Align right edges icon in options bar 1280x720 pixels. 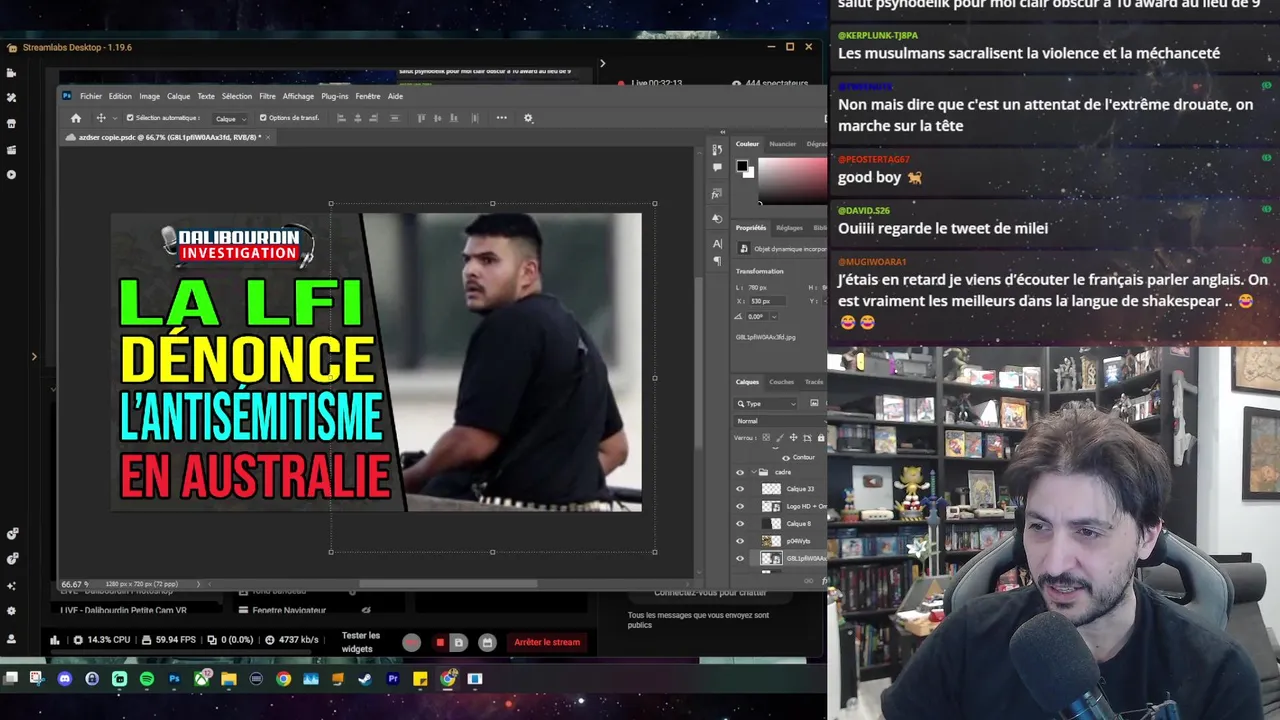(x=374, y=118)
